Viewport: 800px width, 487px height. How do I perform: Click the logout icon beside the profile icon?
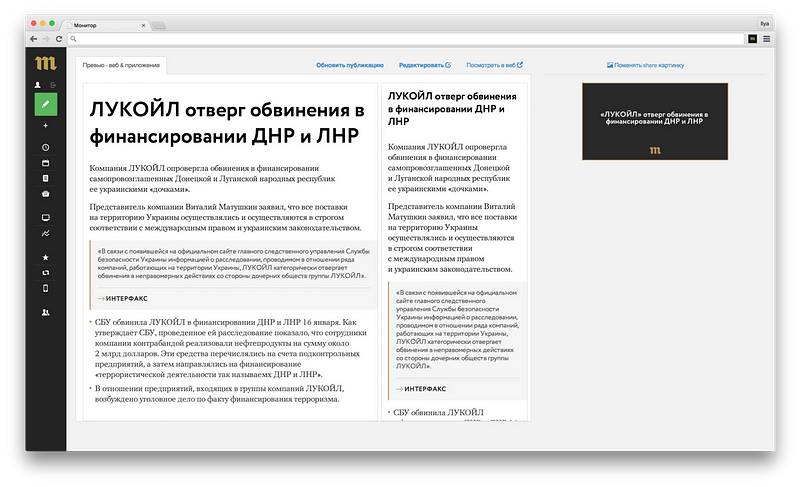click(x=53, y=85)
